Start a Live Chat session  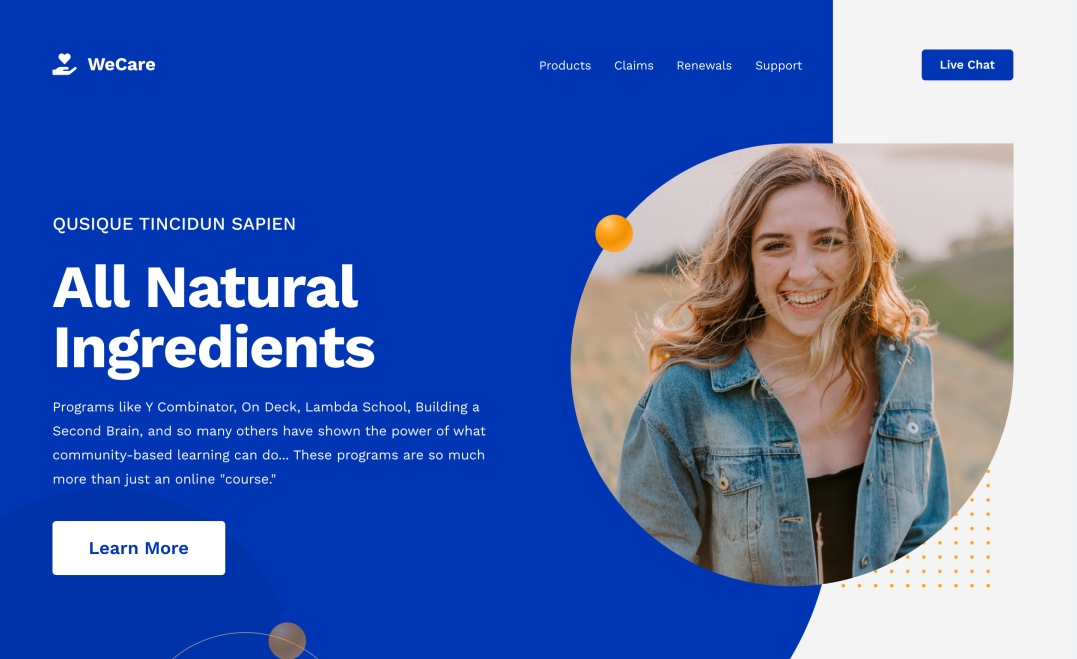pos(967,65)
